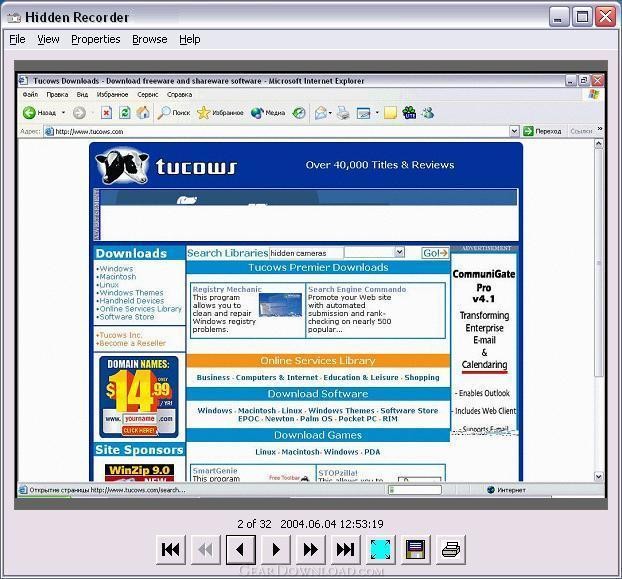
Task: Open the Back button history dropdown arrow
Action: pos(63,113)
